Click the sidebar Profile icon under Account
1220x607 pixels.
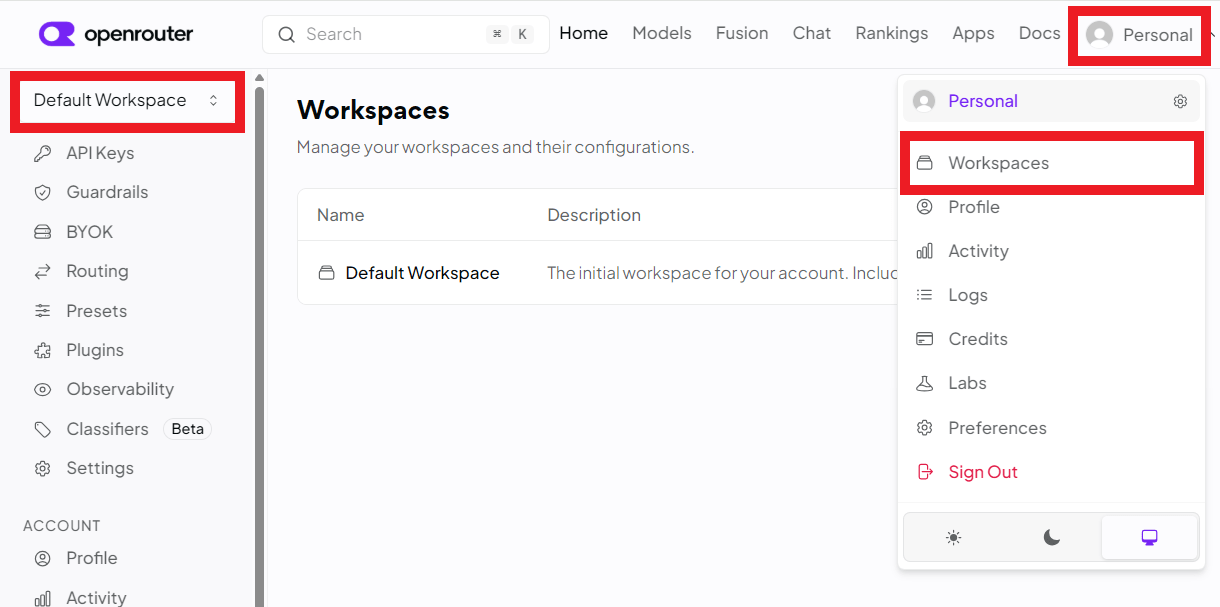point(42,558)
